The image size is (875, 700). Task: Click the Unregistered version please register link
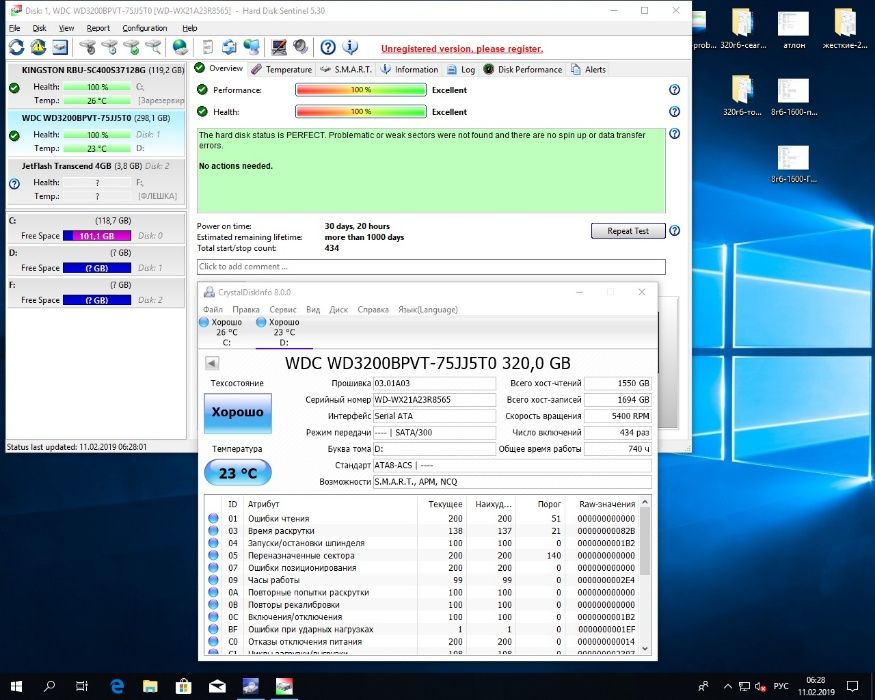click(461, 49)
